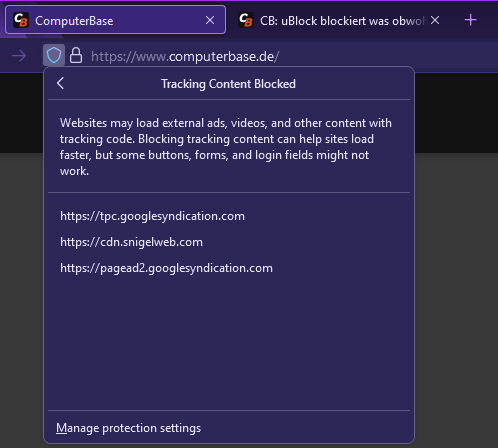
Task: Click the ComputerBase tab favicon
Action: (21, 20)
